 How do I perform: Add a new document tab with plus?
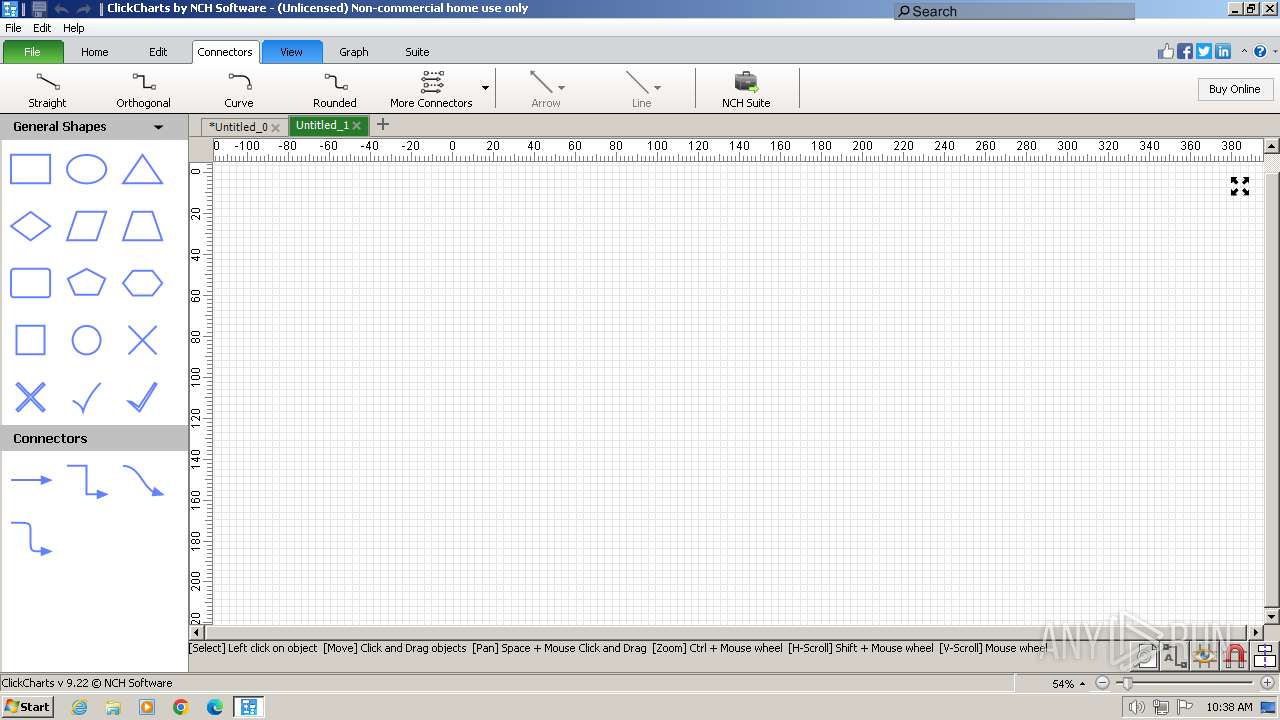click(x=382, y=125)
